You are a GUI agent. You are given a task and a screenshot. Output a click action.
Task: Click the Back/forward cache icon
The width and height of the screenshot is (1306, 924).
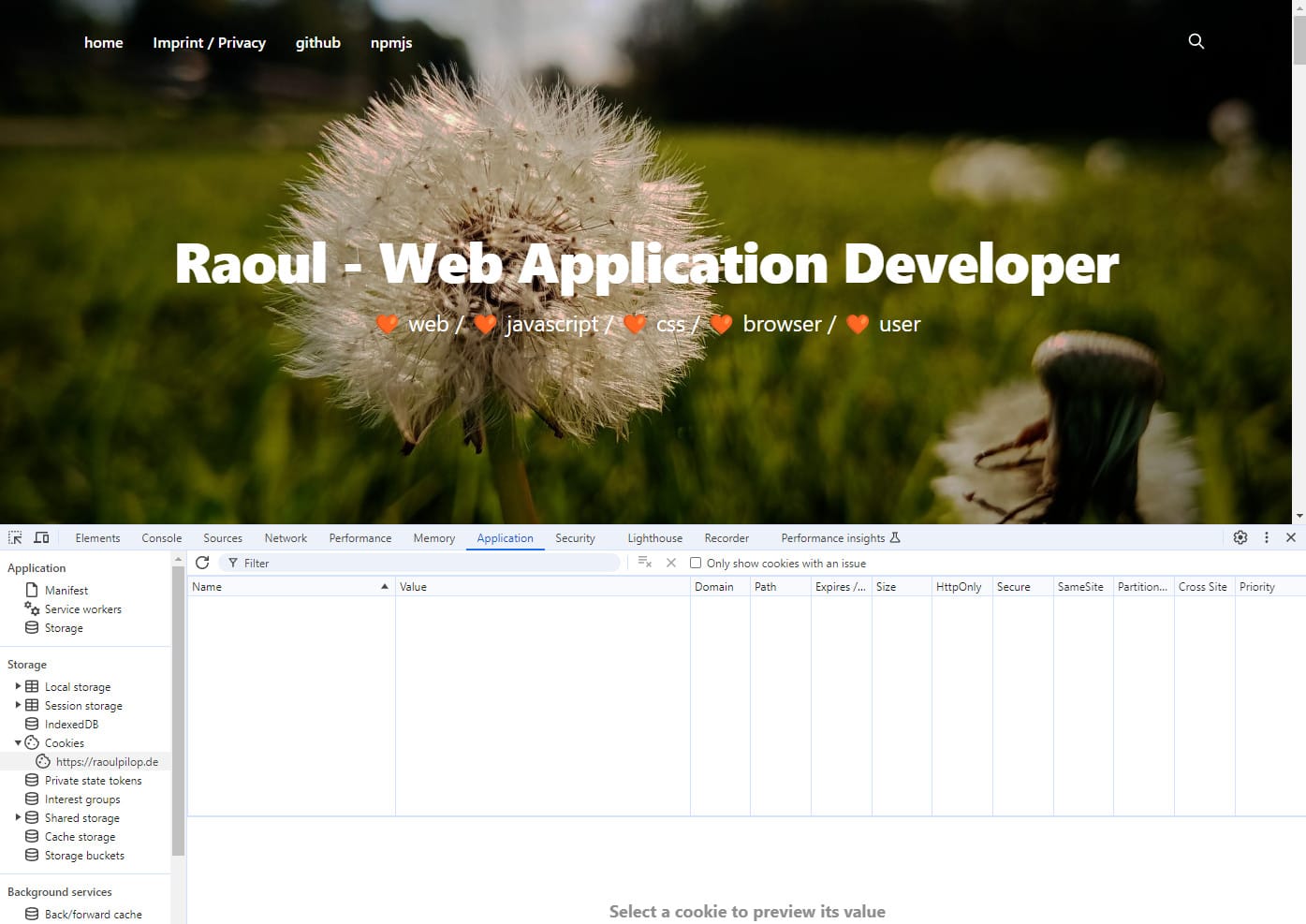point(32,914)
